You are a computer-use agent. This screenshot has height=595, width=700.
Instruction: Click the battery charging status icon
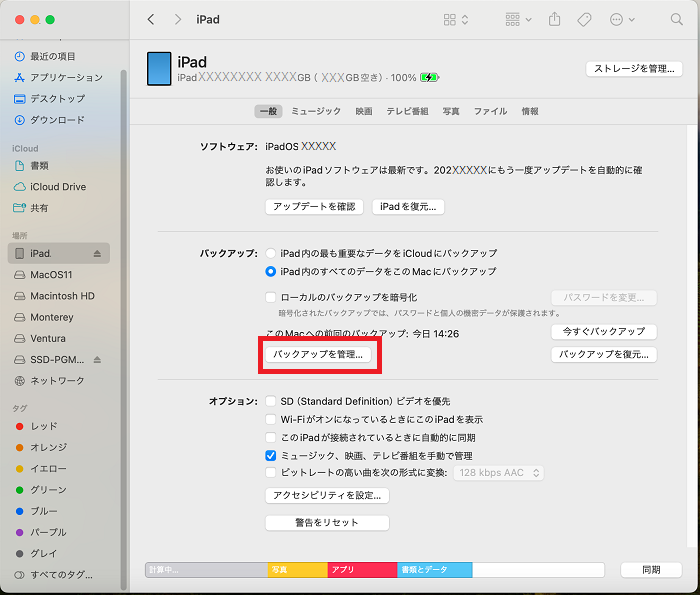click(430, 78)
